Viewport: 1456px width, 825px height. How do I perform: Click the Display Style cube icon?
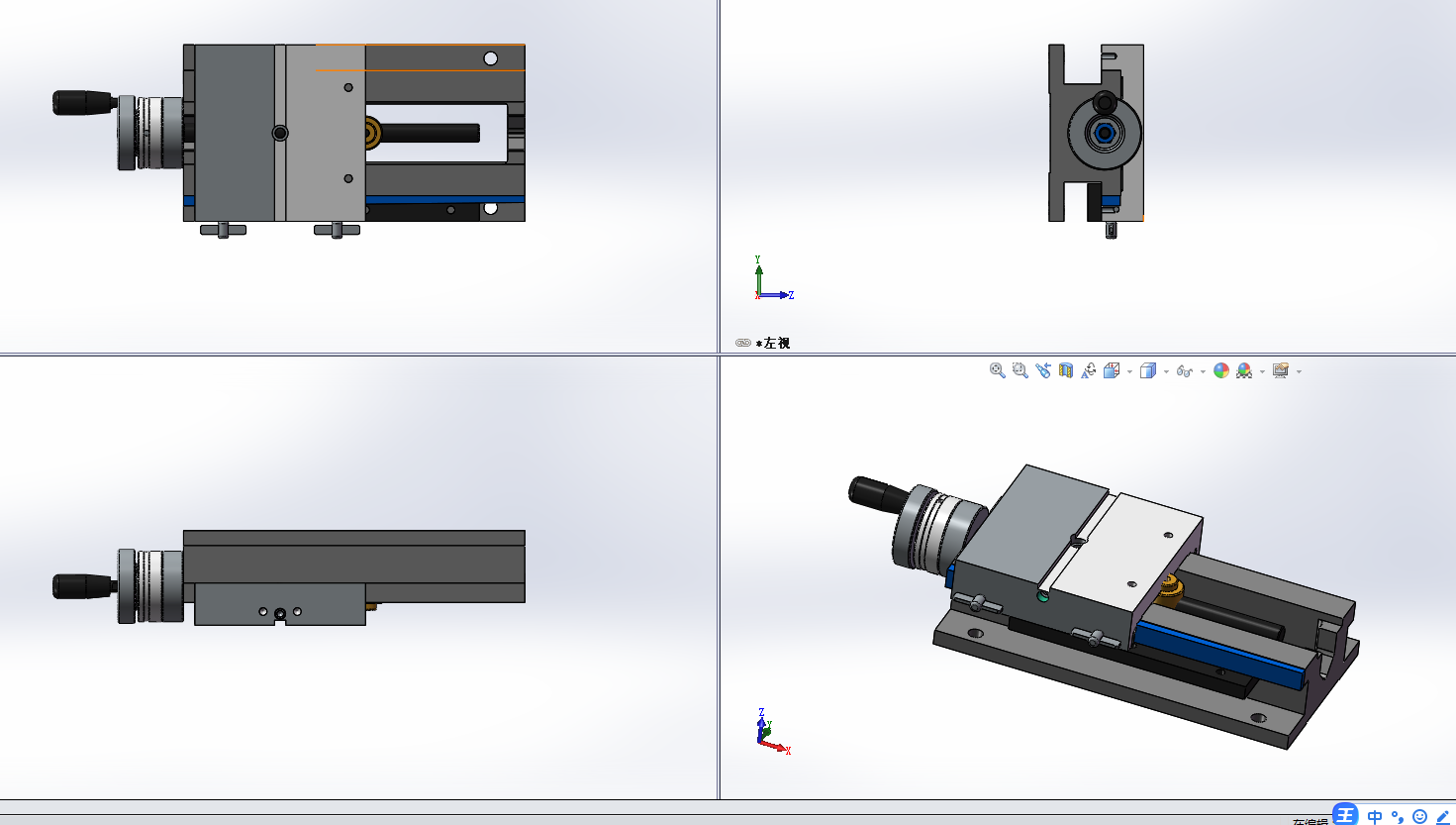point(1148,370)
